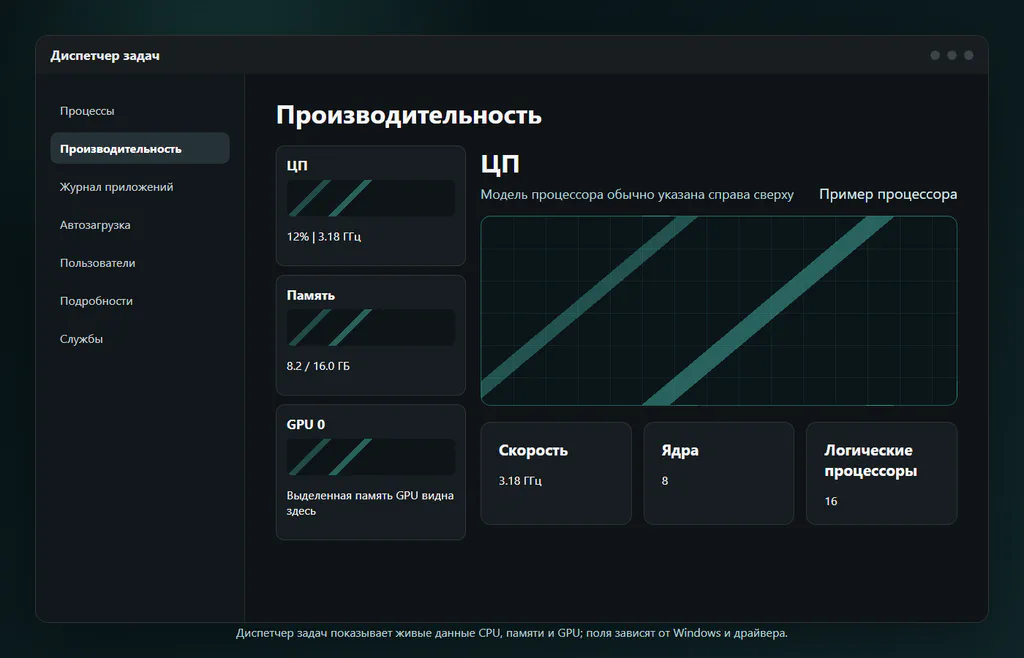
Task: Click the Память mini usage graph thumbnail
Action: coord(371,328)
